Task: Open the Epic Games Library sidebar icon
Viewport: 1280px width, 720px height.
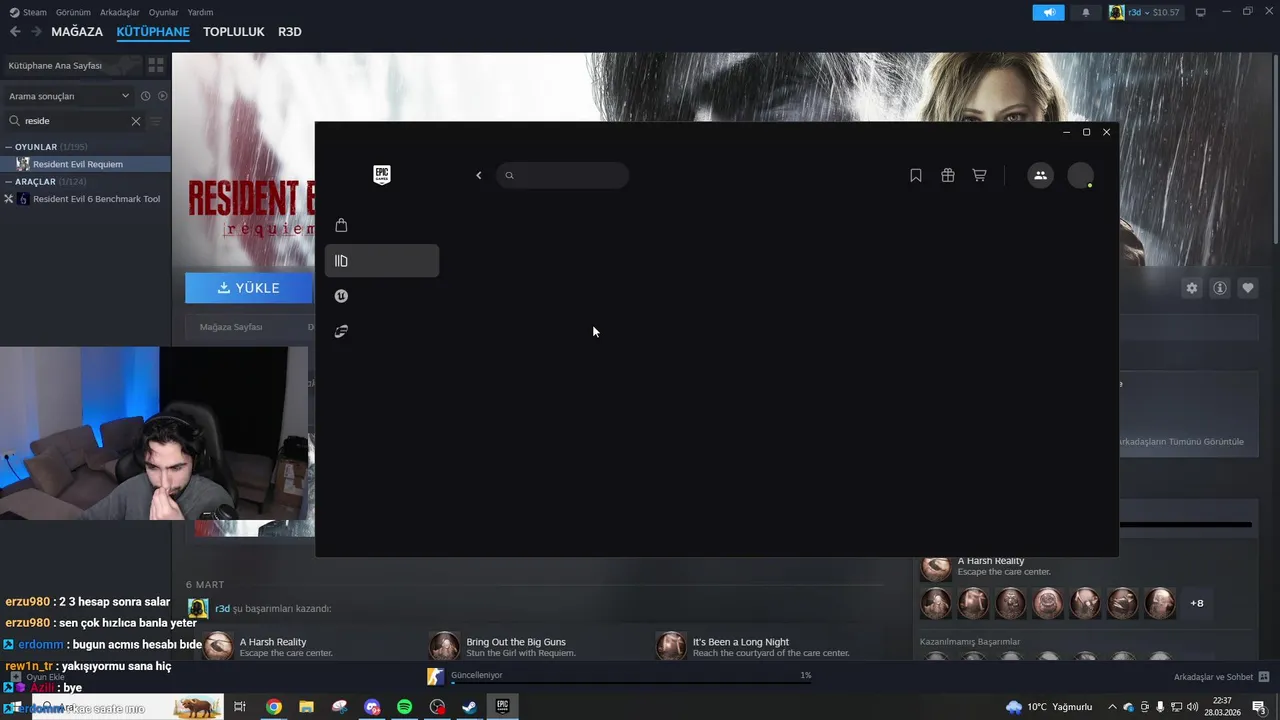Action: [x=382, y=261]
